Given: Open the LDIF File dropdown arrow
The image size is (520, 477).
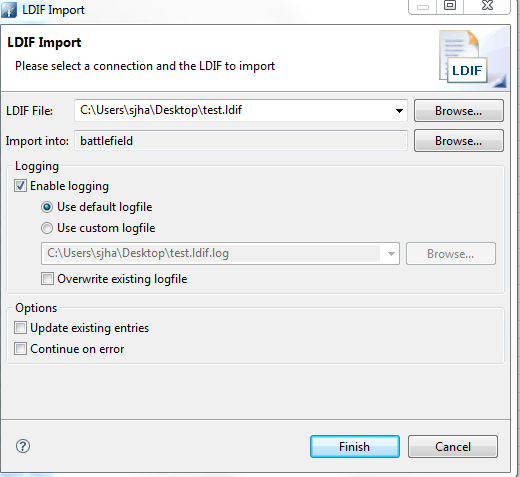Looking at the screenshot, I should tap(399, 111).
